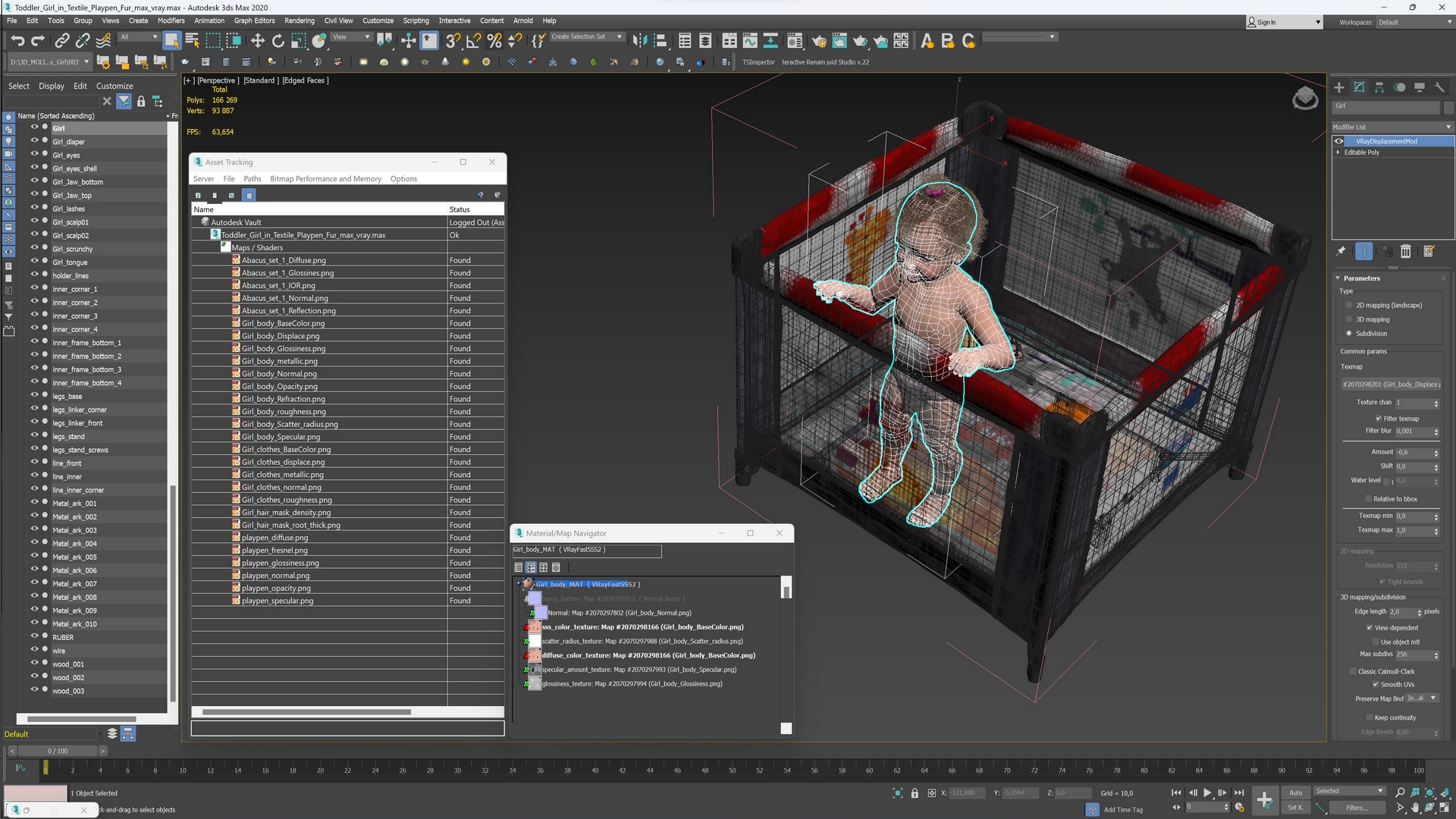Open the Utilities wrench tab
The width and height of the screenshot is (1456, 819).
[x=1439, y=87]
